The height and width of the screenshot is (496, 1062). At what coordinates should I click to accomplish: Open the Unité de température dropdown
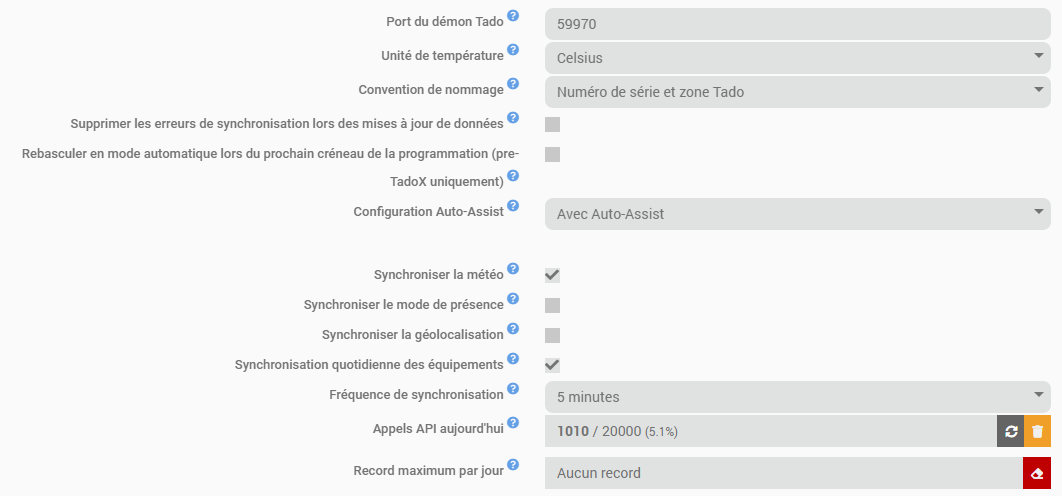coord(797,58)
